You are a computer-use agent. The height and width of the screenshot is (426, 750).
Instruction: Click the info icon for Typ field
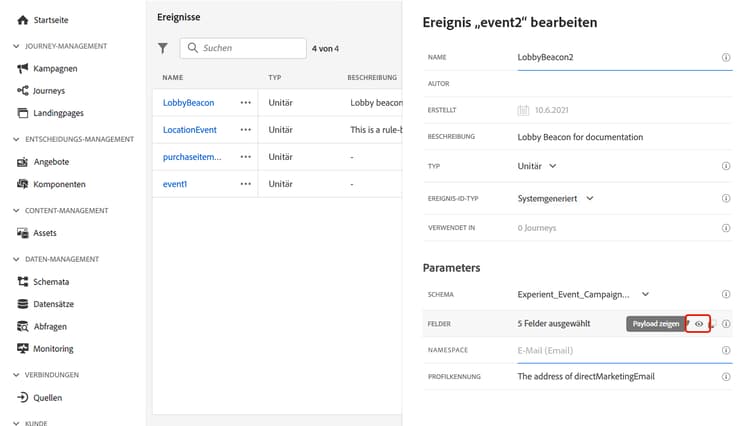point(726,166)
